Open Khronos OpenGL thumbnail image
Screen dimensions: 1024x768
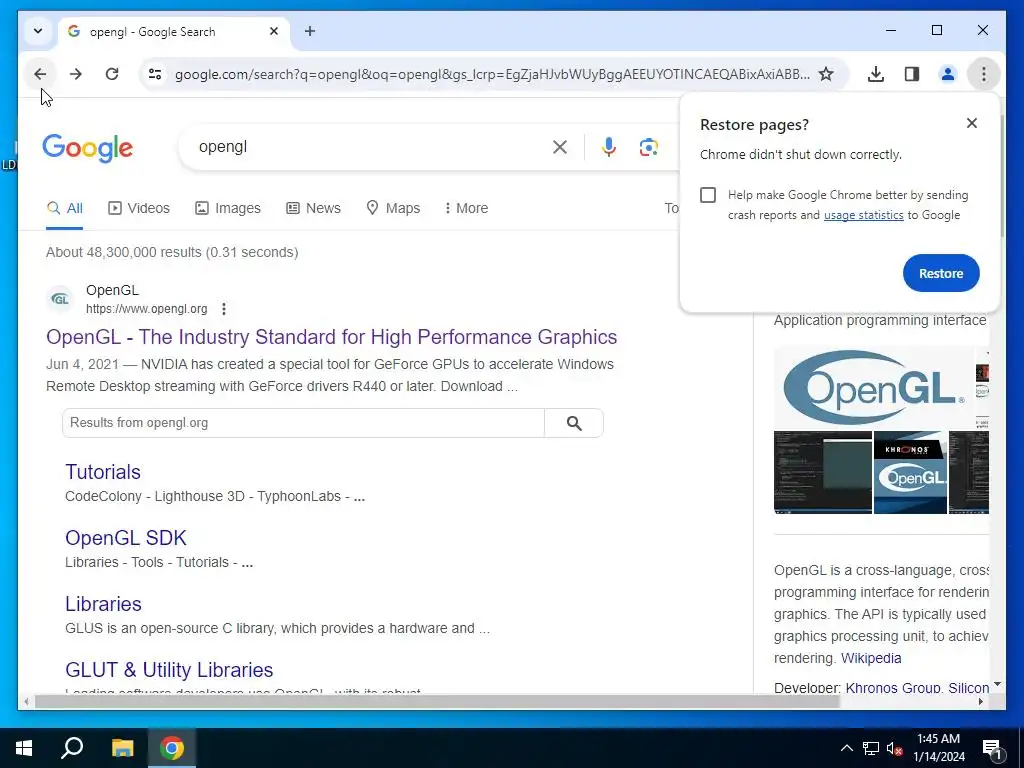[x=910, y=472]
